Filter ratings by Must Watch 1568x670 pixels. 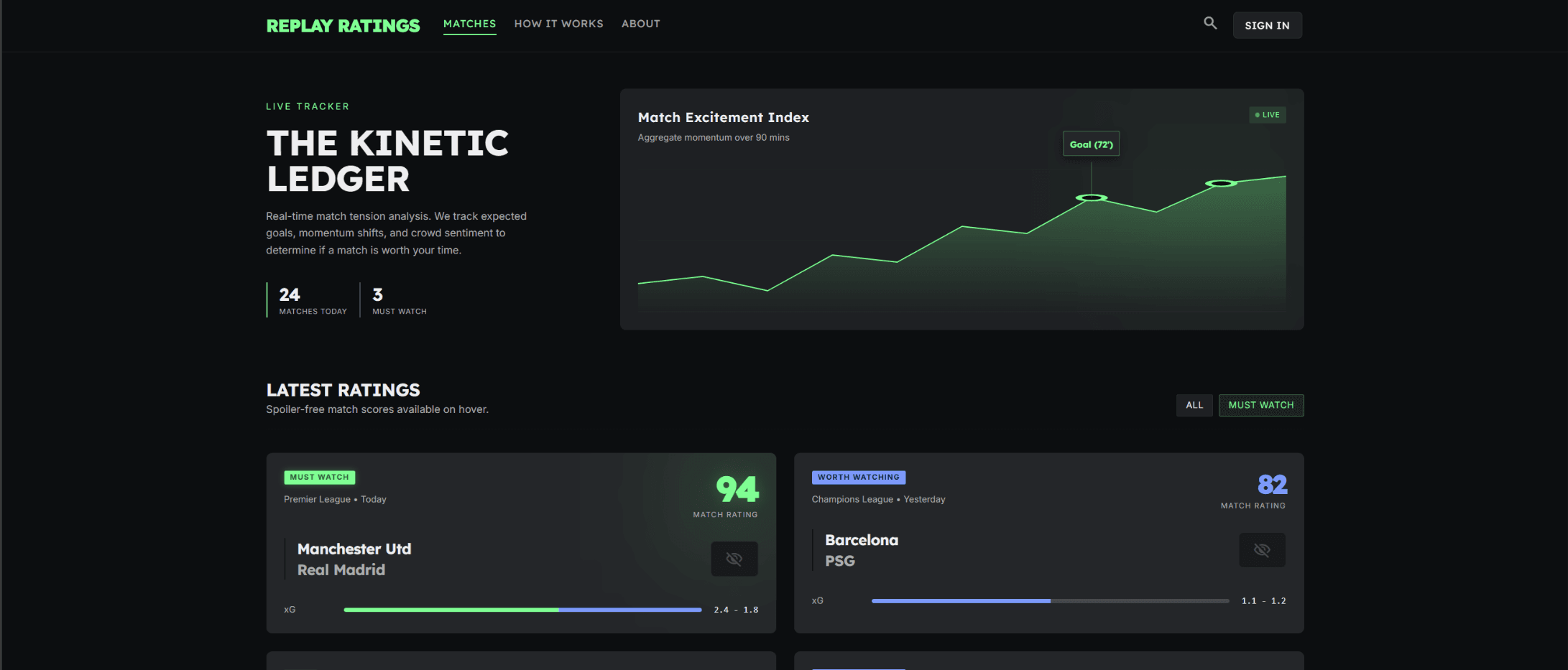coord(1260,405)
